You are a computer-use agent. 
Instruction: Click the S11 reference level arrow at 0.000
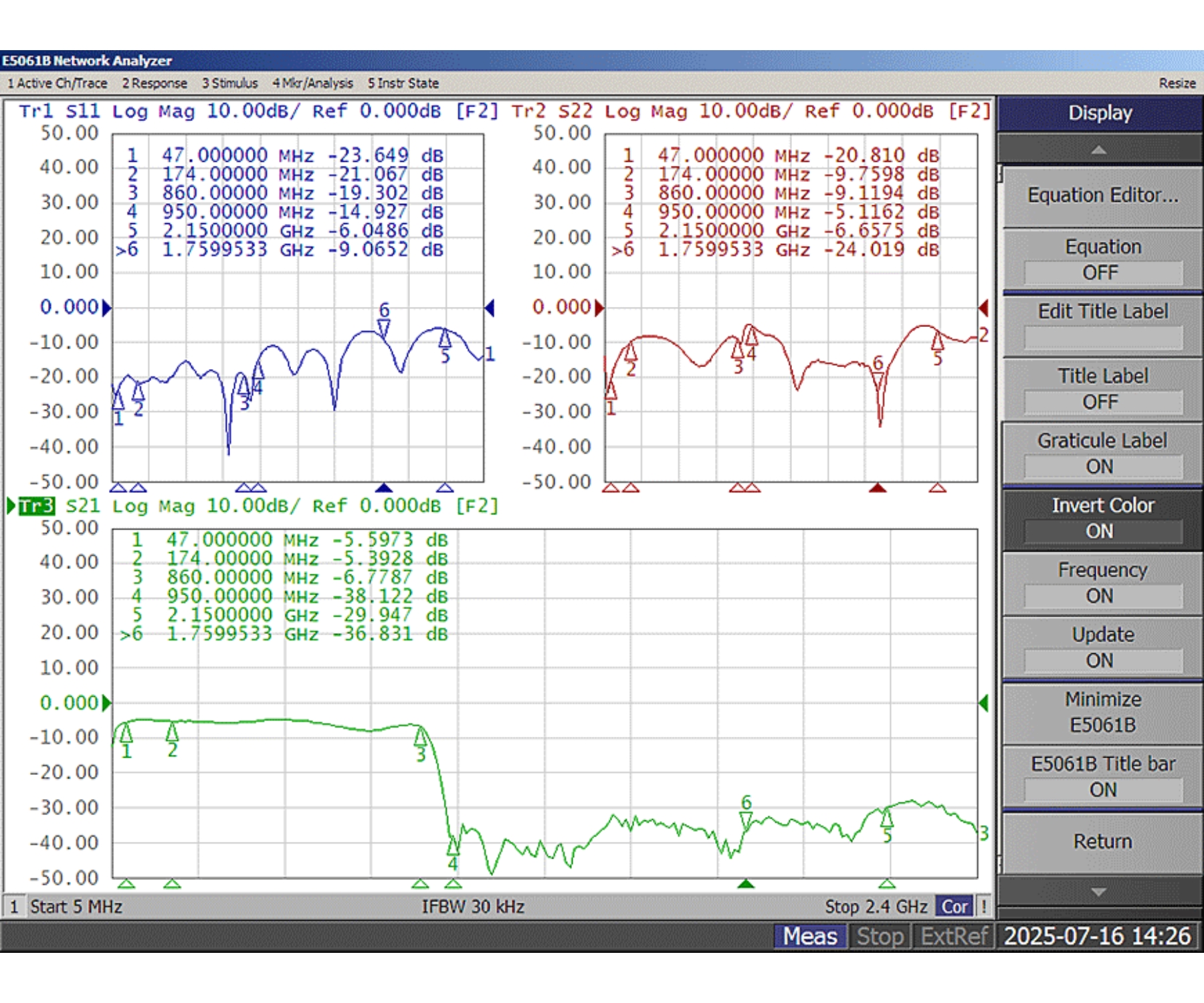pyautogui.click(x=106, y=308)
